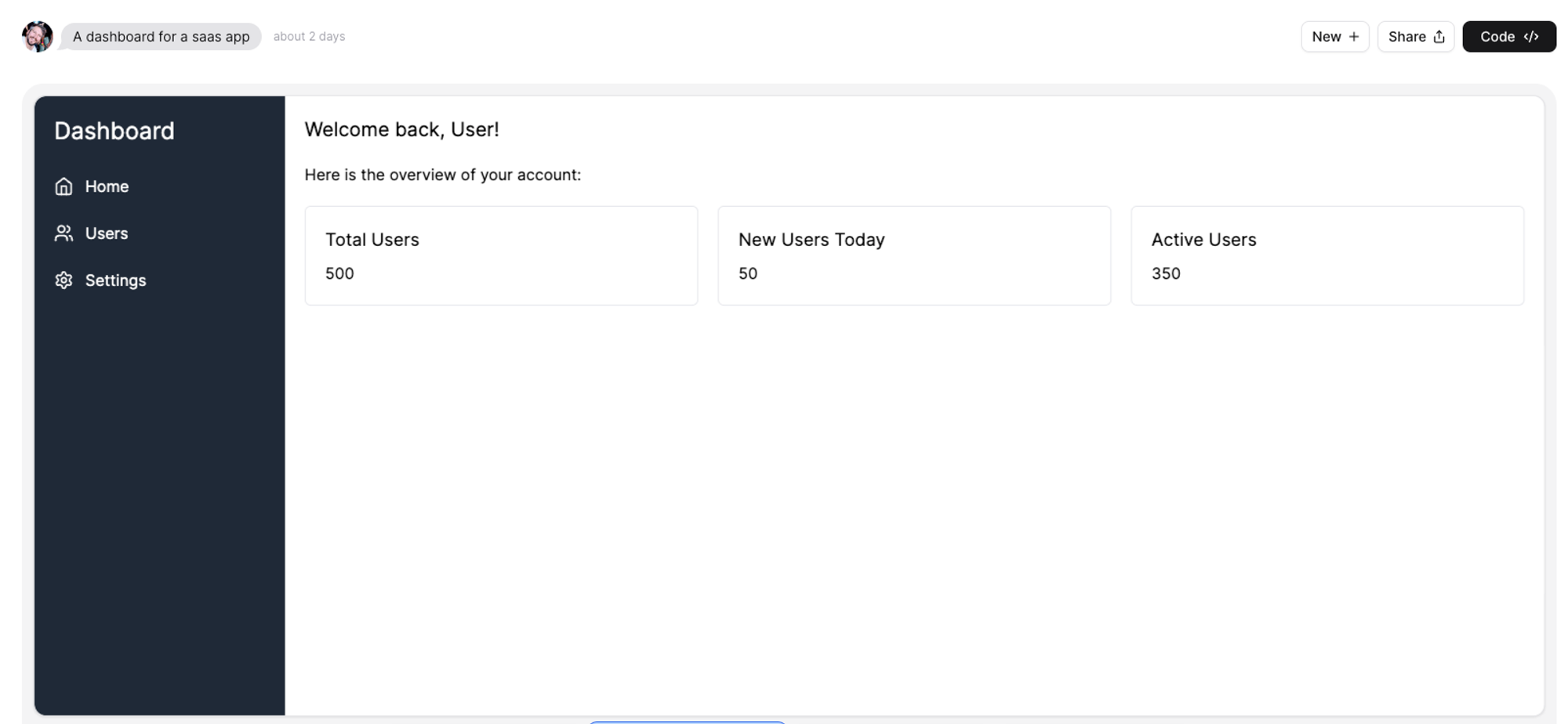Click the 'A dashboard for a saas app' prompt bubble
This screenshot has width=1568, height=724.
[x=161, y=37]
